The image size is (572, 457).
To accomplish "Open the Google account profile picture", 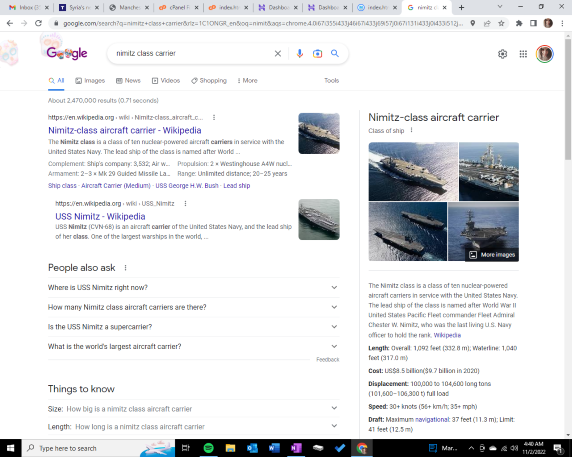I will point(545,54).
